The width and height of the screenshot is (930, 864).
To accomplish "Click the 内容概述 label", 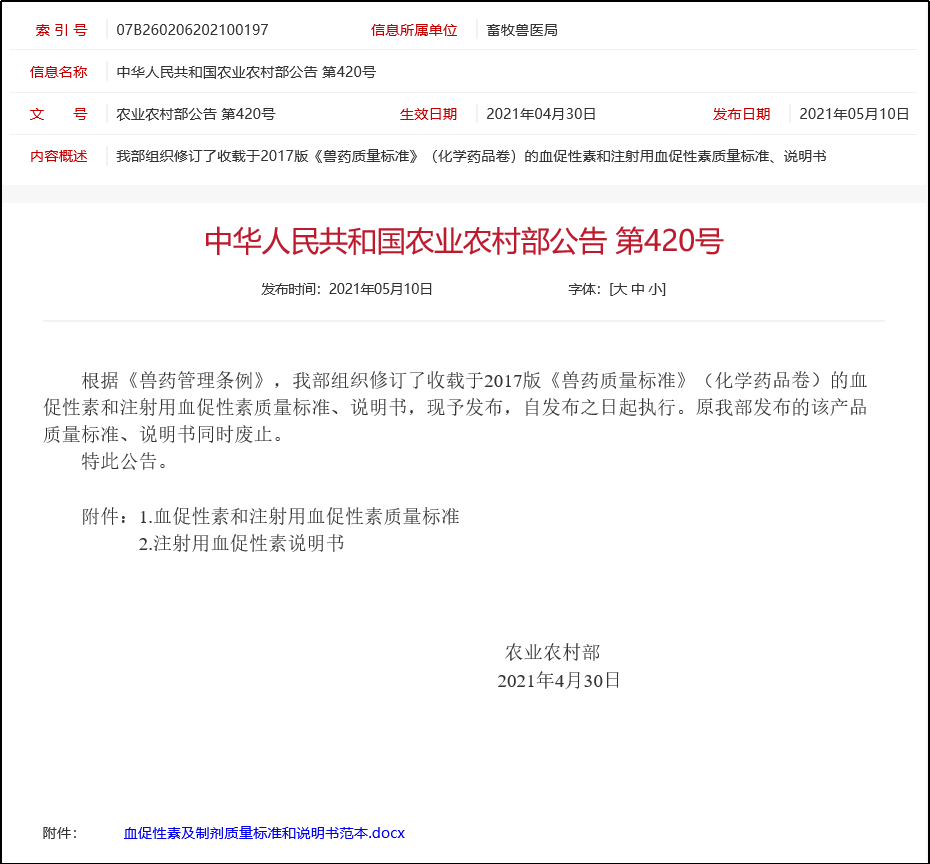I will pyautogui.click(x=59, y=156).
